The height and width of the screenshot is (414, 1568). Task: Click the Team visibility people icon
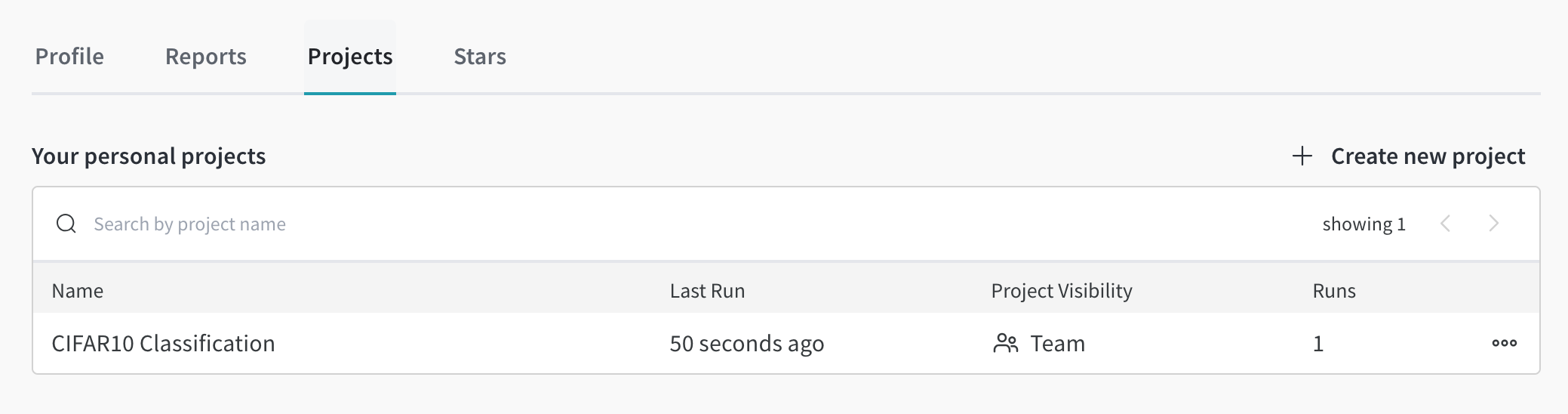1006,344
